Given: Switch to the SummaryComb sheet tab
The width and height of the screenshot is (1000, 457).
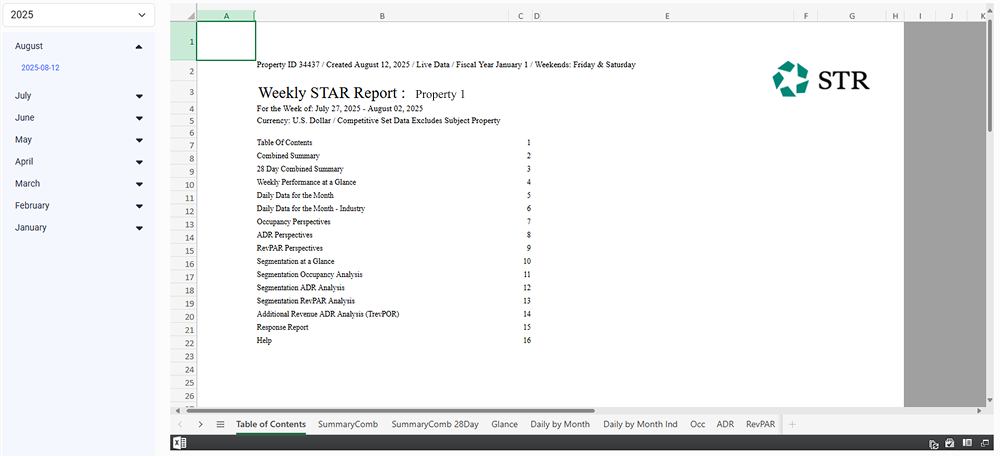Looking at the screenshot, I should [x=348, y=424].
